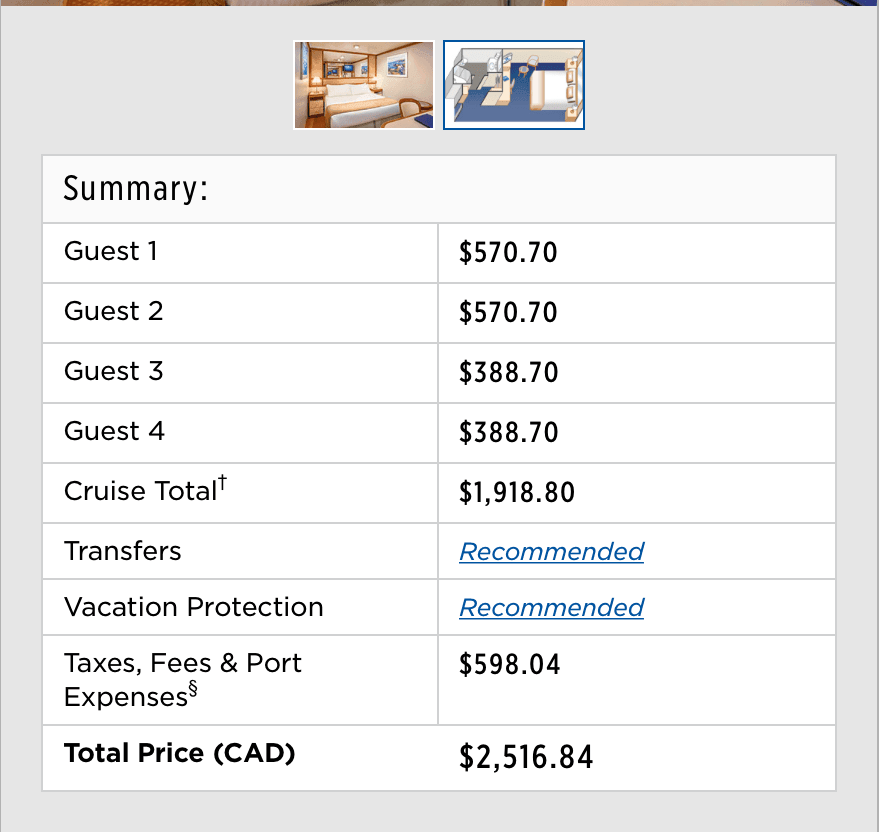Click the Cruise Total label
Screen dimensions: 886x832
[x=140, y=492]
